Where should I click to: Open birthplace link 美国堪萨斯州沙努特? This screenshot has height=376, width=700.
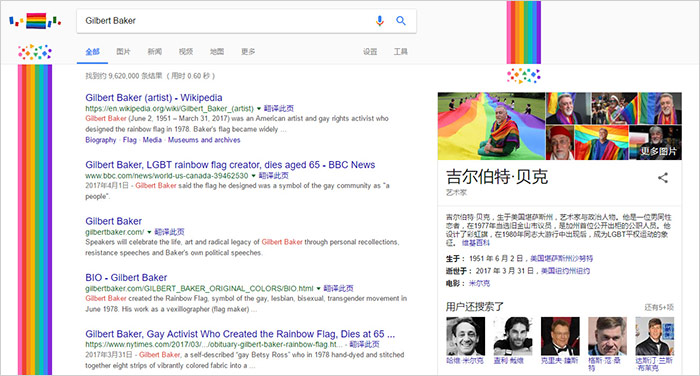tap(562, 259)
